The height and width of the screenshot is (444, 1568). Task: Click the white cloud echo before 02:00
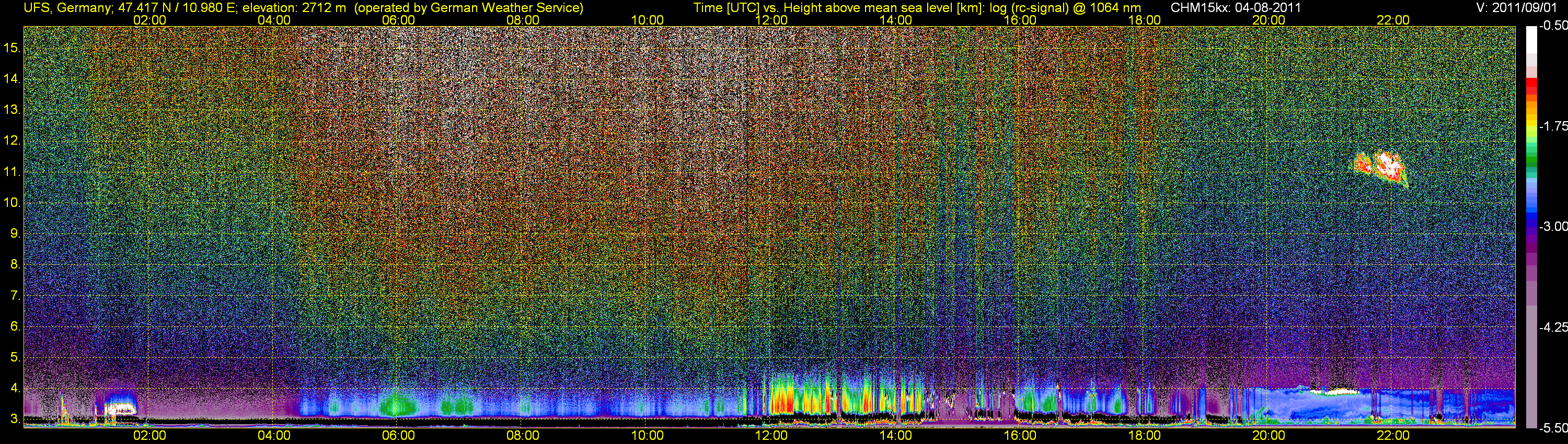pyautogui.click(x=120, y=407)
